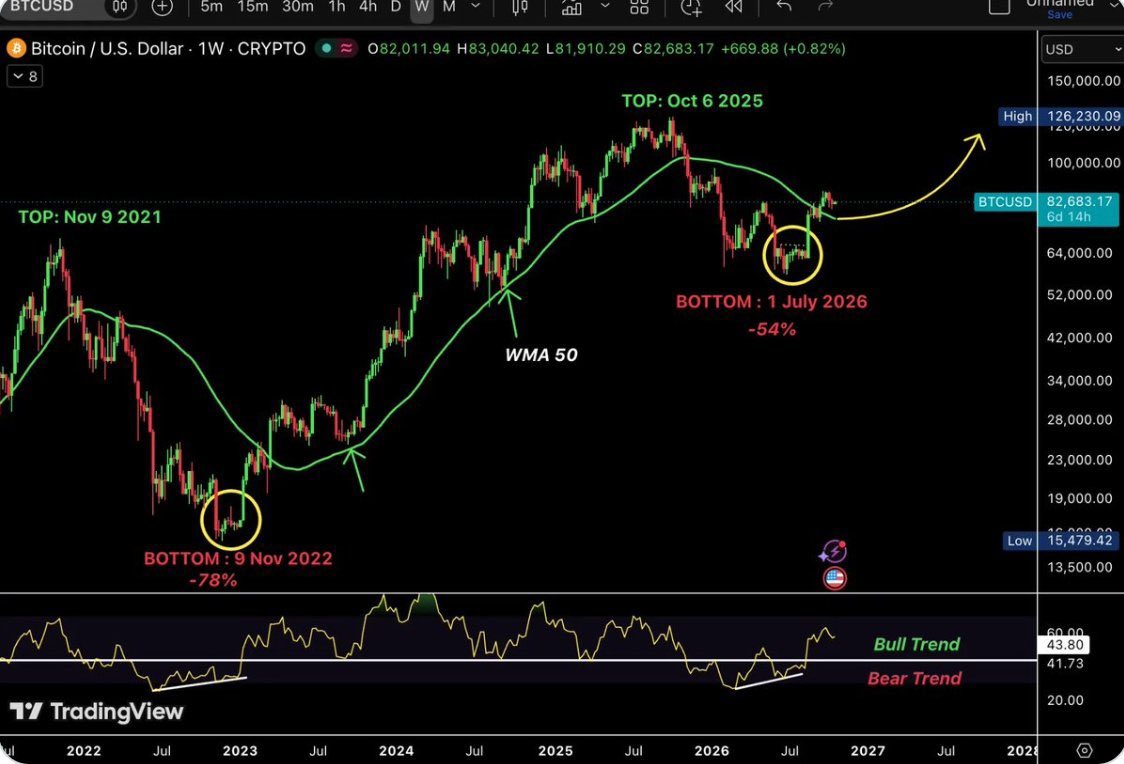Click the compare symbols icon beside BTCUSD

click(x=120, y=7)
